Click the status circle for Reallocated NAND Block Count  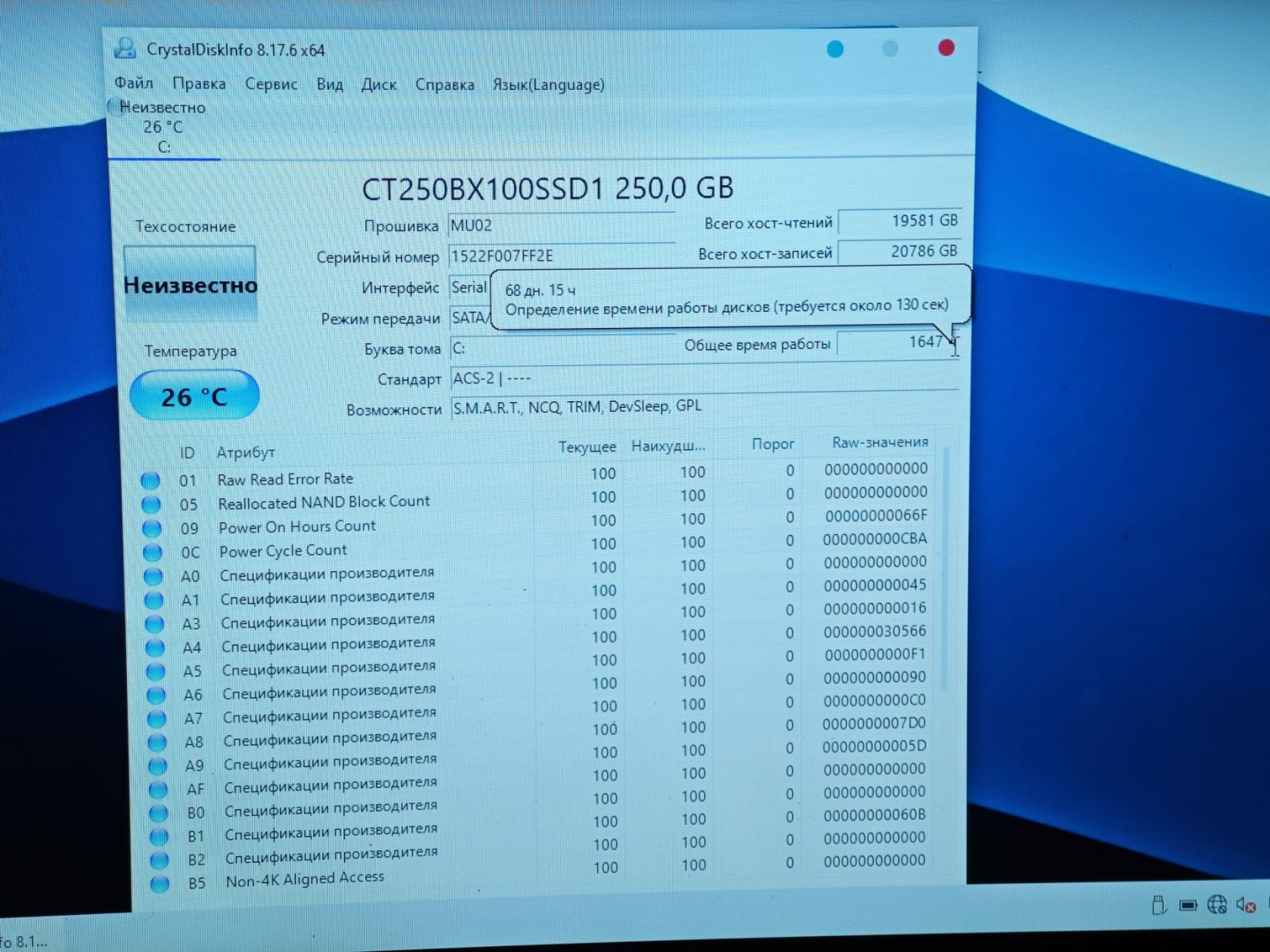click(x=151, y=504)
